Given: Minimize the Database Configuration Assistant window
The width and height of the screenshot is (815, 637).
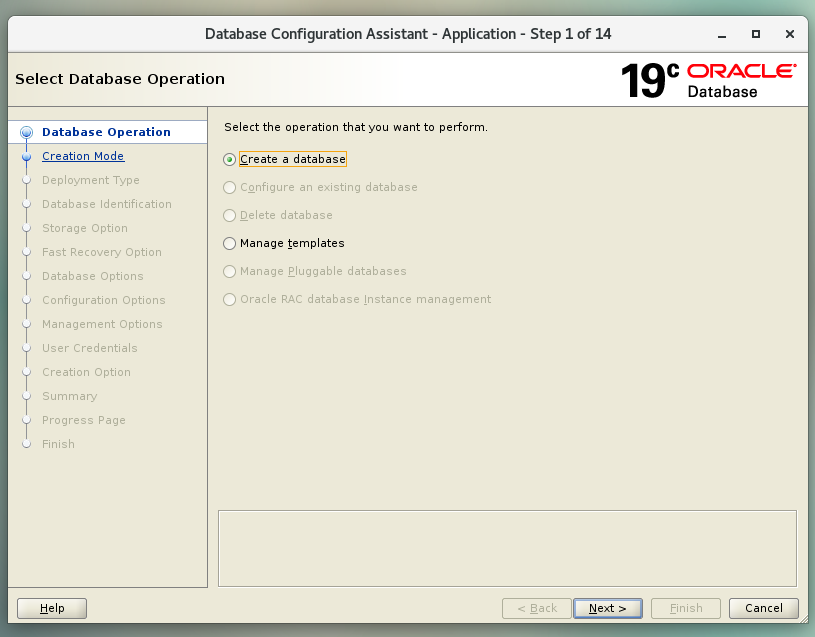Looking at the screenshot, I should [723, 34].
